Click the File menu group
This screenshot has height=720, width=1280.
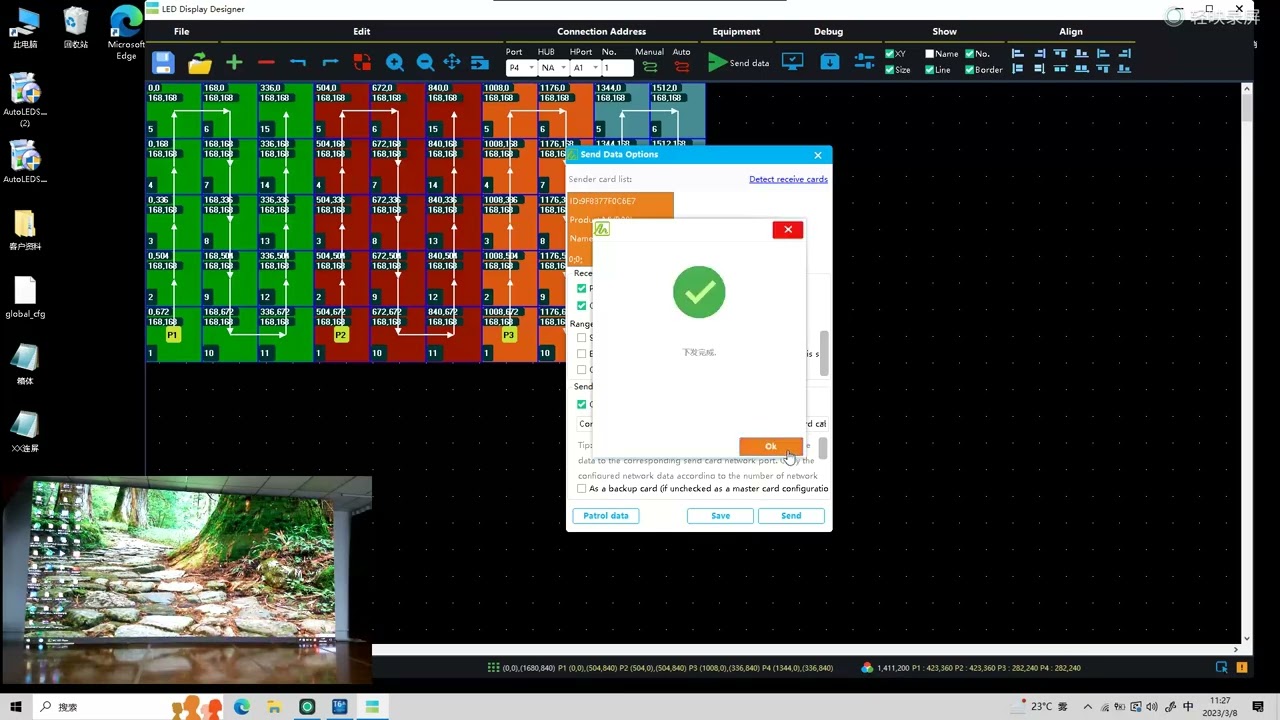pos(181,31)
